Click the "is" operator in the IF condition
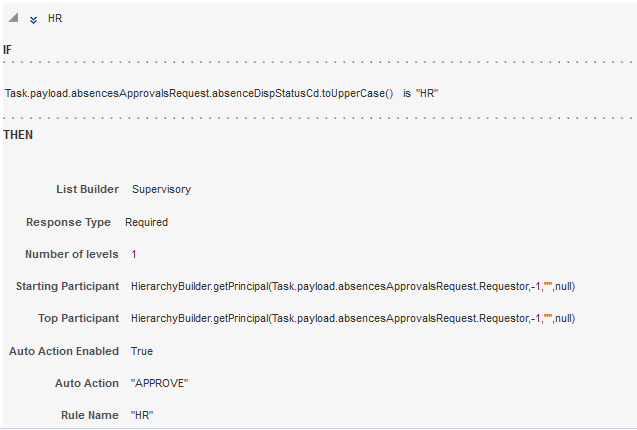 407,93
